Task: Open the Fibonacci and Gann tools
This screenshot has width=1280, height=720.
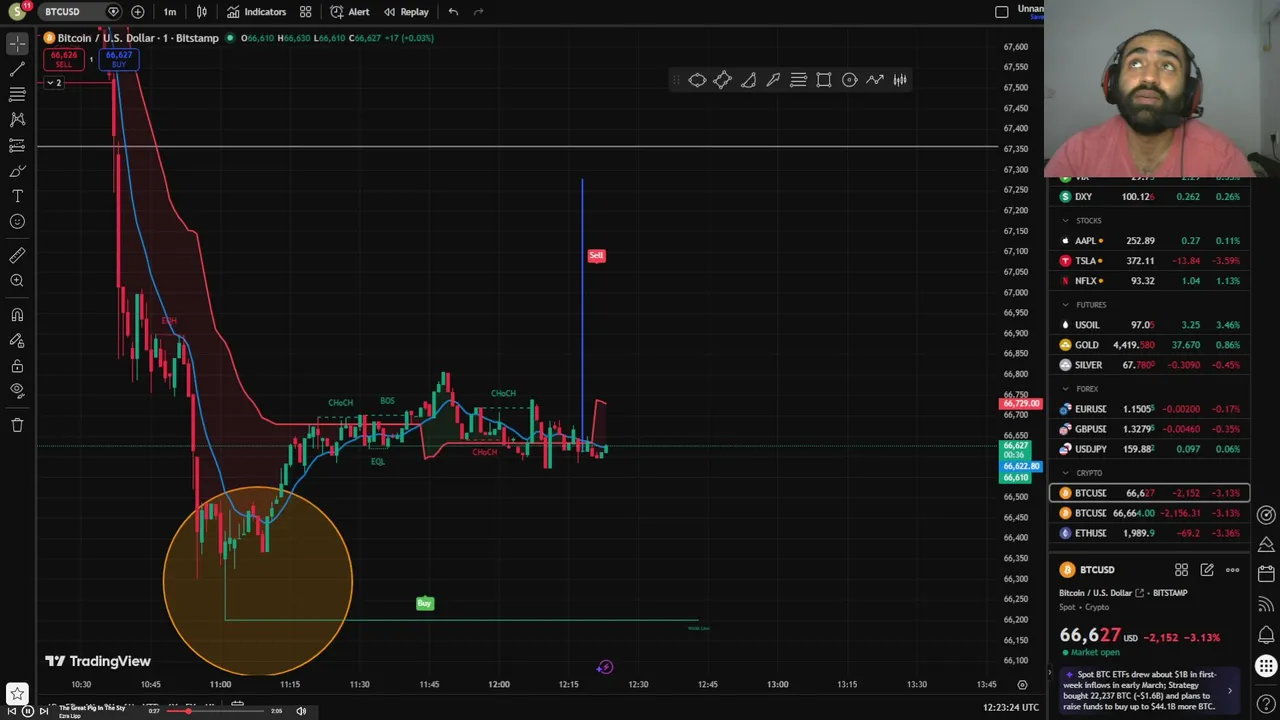Action: click(x=17, y=94)
